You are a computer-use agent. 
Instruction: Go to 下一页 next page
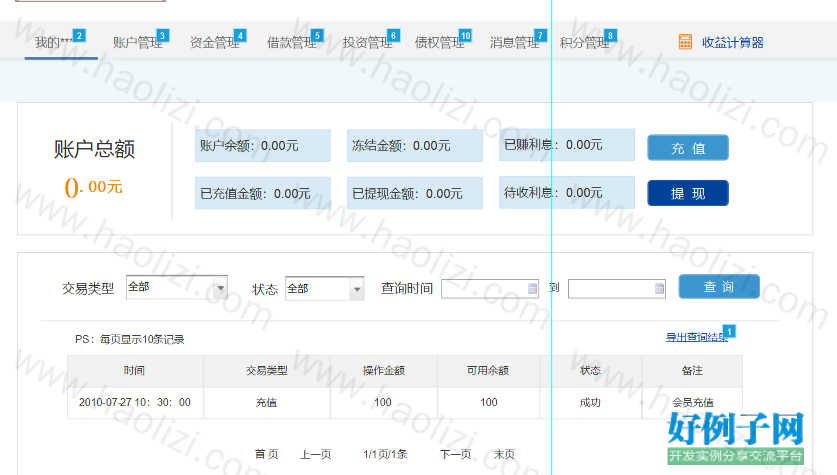pyautogui.click(x=455, y=454)
